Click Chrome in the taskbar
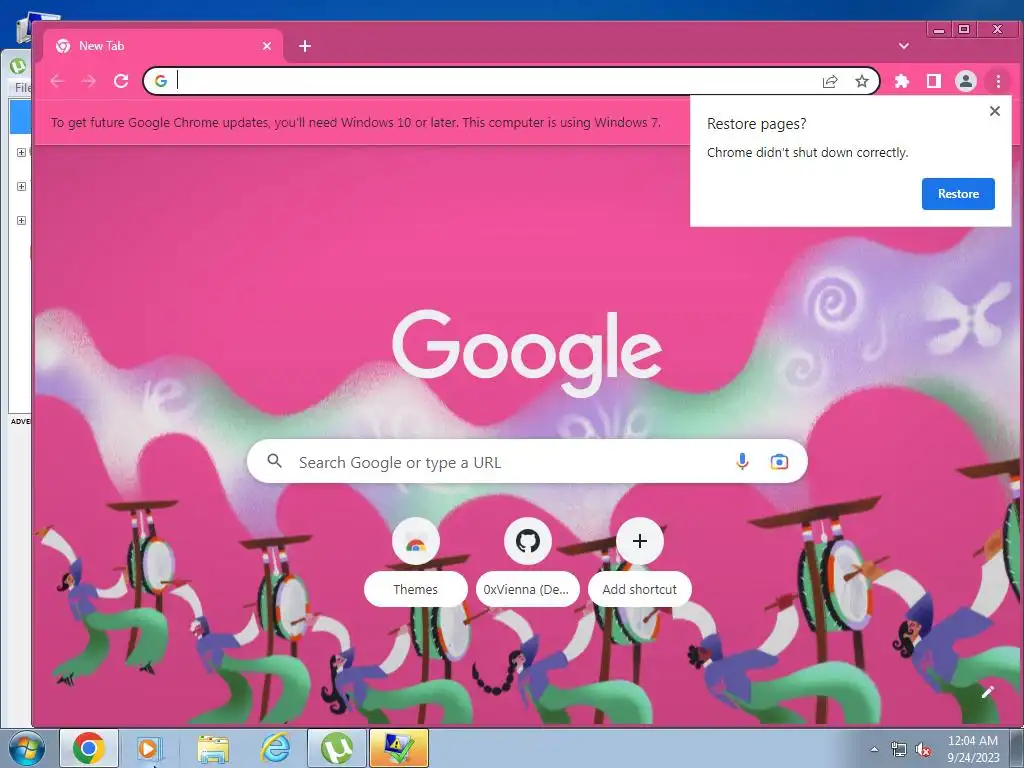The width and height of the screenshot is (1024, 768). [89, 748]
